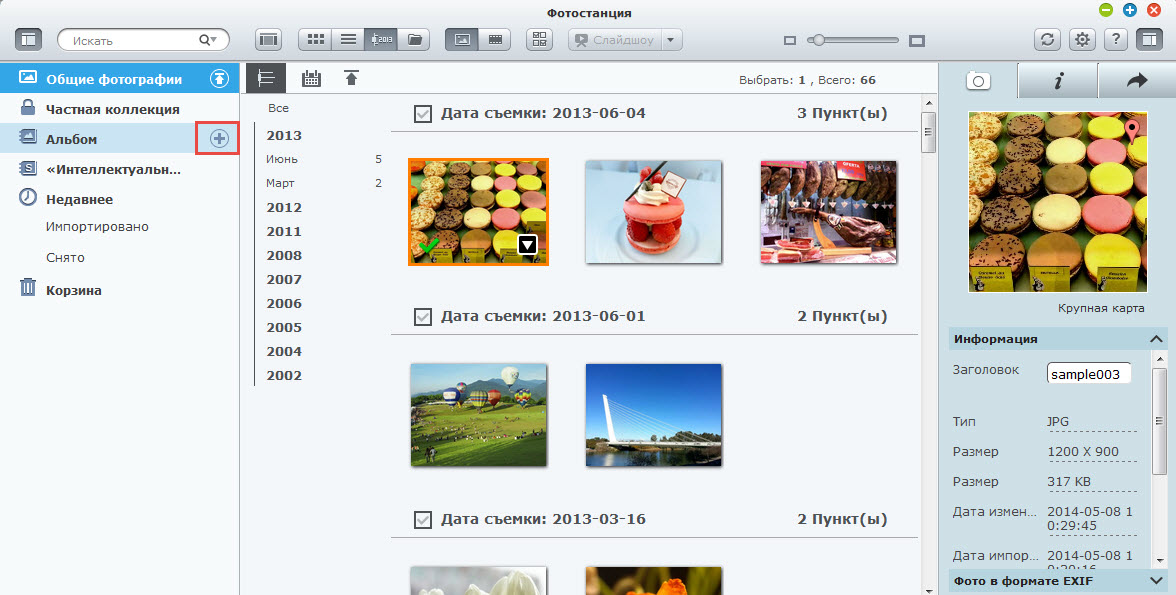Select the timeline view icon labeled 2013
The image size is (1176, 595).
[x=381, y=40]
